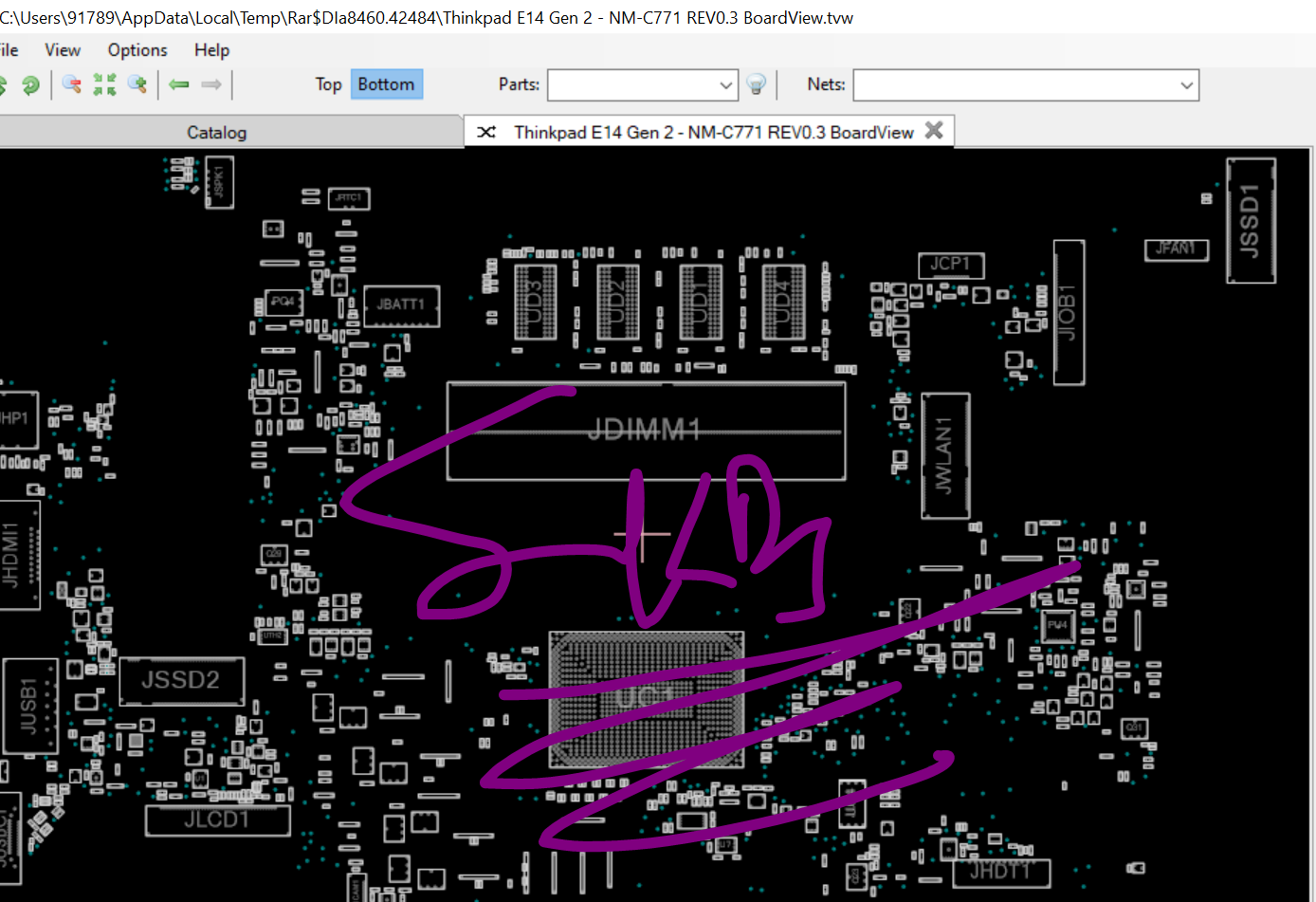Image resolution: width=1316 pixels, height=902 pixels.
Task: Open the View menu
Action: 63,50
